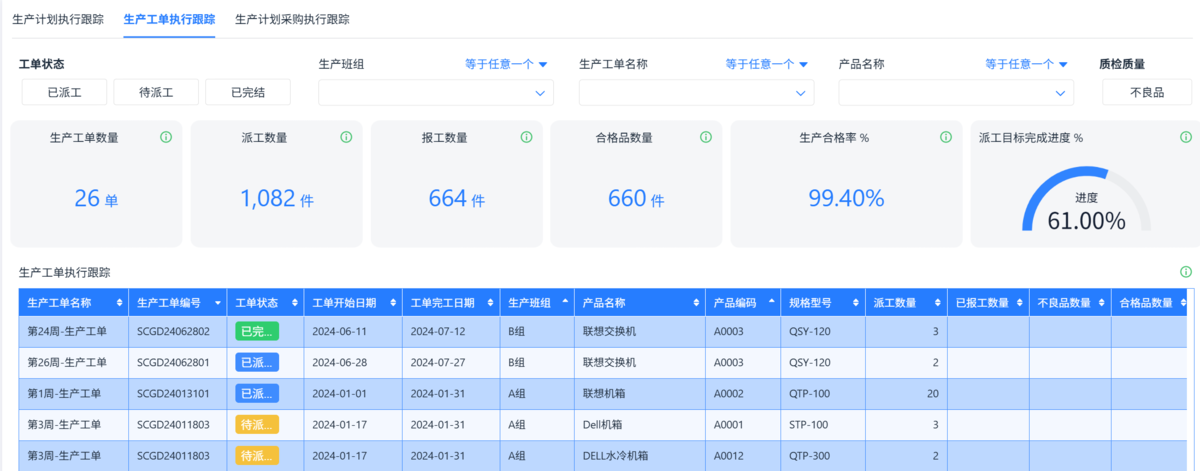Image resolution: width=1200 pixels, height=471 pixels.
Task: Expand 等于任意一个 operator for 生产工单名称
Action: tap(766, 64)
